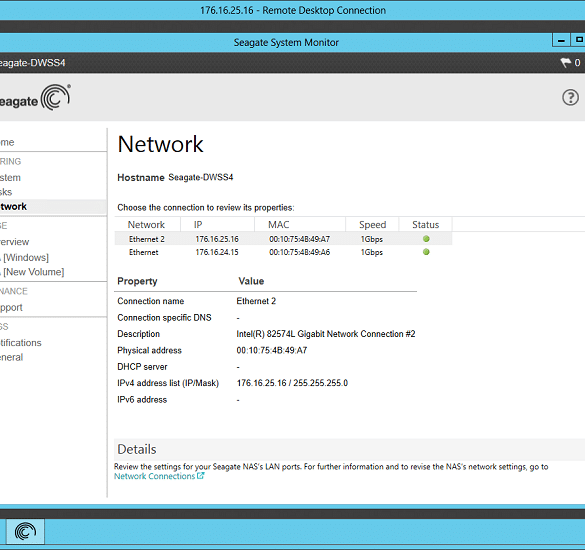Click the Seagate logo in header
The image size is (585, 550).
tap(35, 97)
